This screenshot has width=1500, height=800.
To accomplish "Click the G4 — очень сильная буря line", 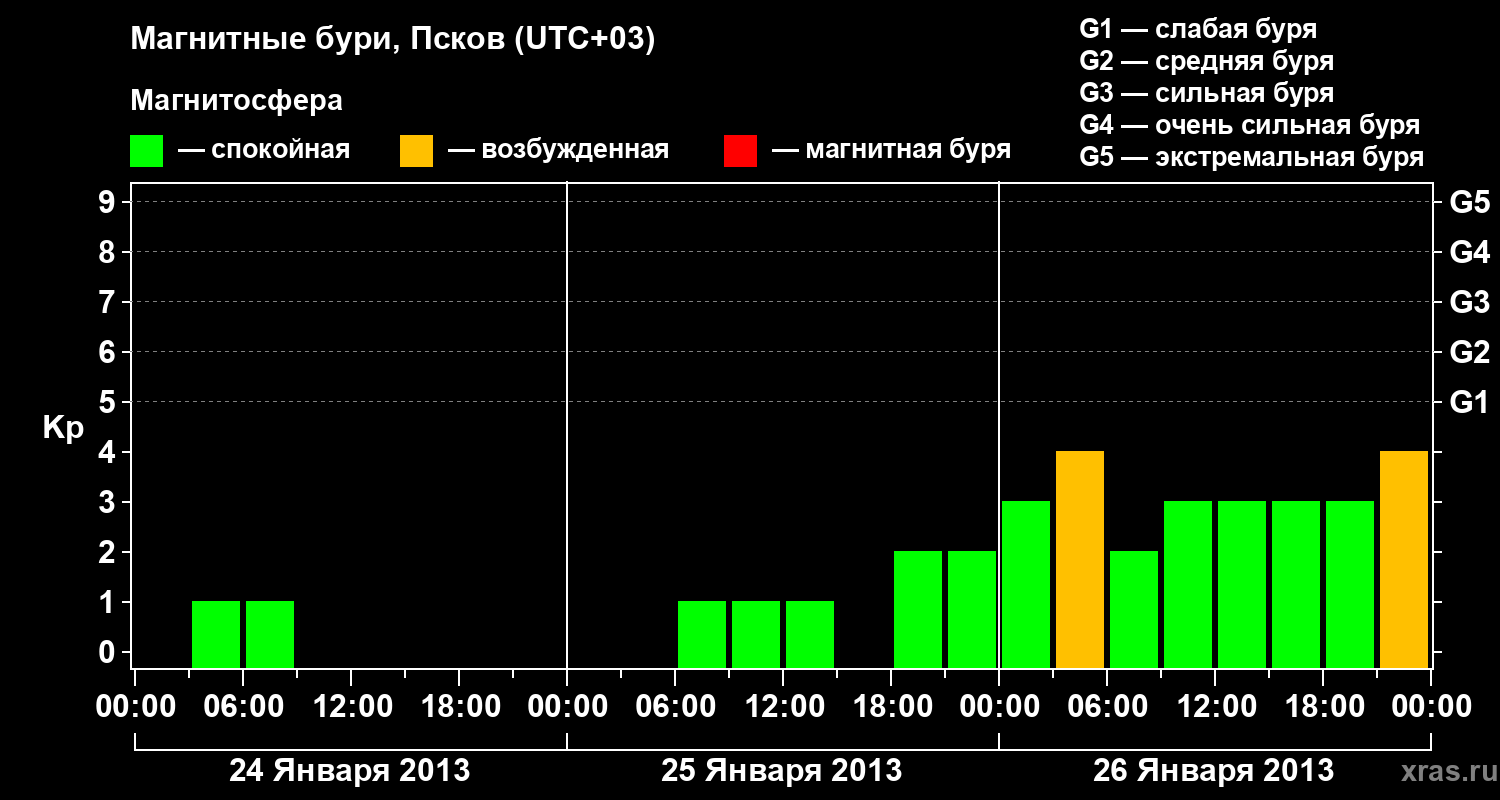I will 1250,125.
